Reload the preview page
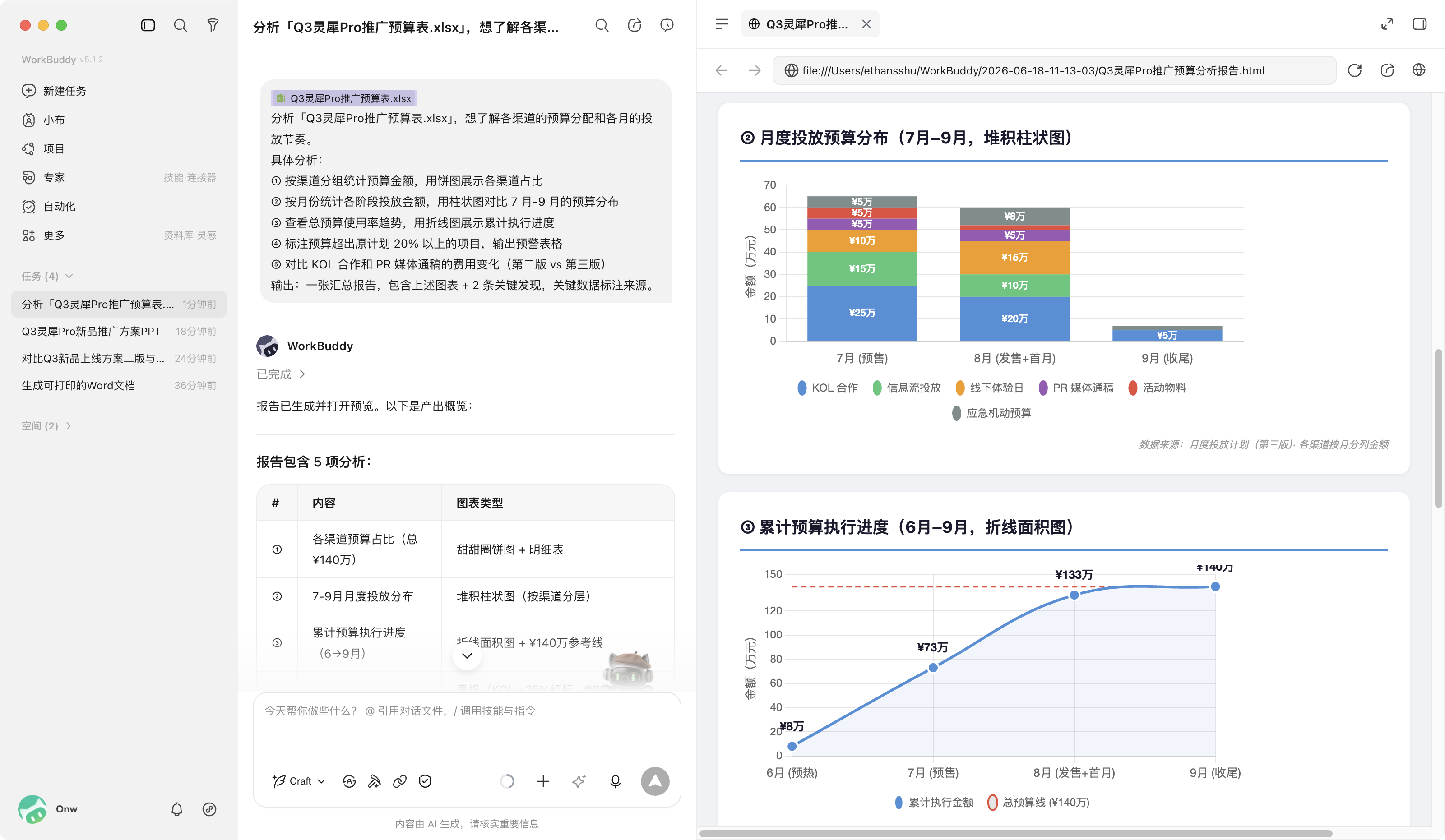The image size is (1445, 840). point(1354,70)
